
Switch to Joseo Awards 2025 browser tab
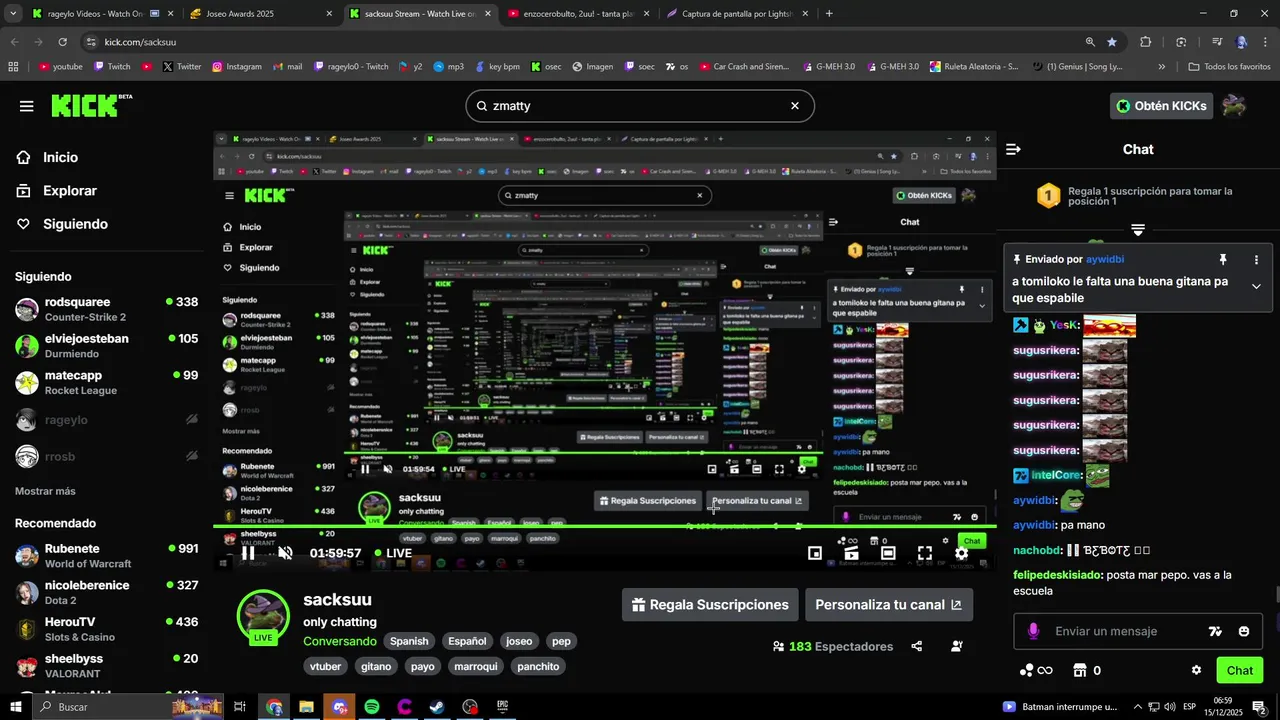point(262,14)
